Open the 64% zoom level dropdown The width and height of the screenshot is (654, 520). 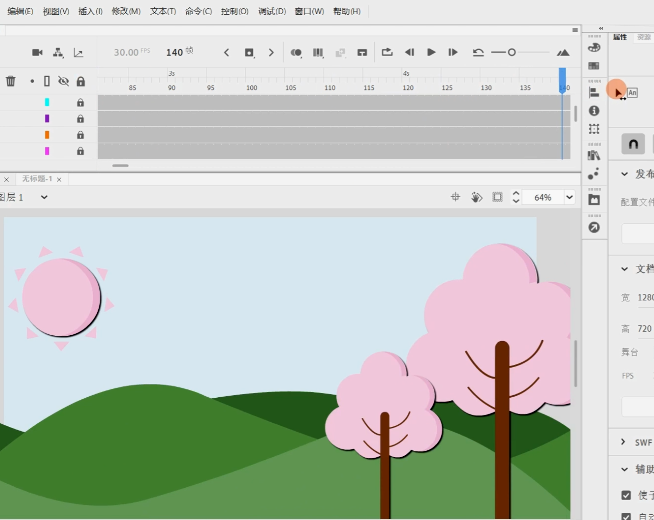click(569, 197)
